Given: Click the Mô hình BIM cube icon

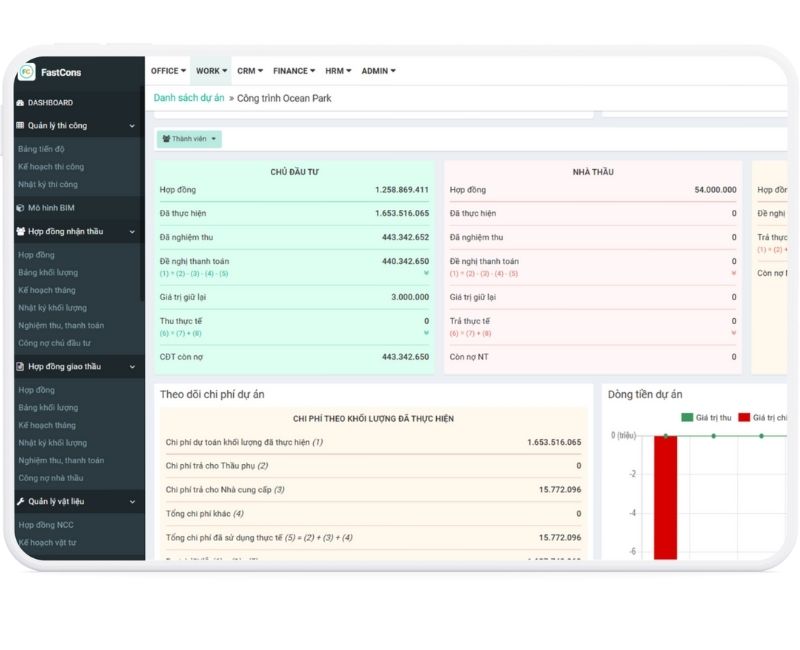Looking at the screenshot, I should 19,207.
